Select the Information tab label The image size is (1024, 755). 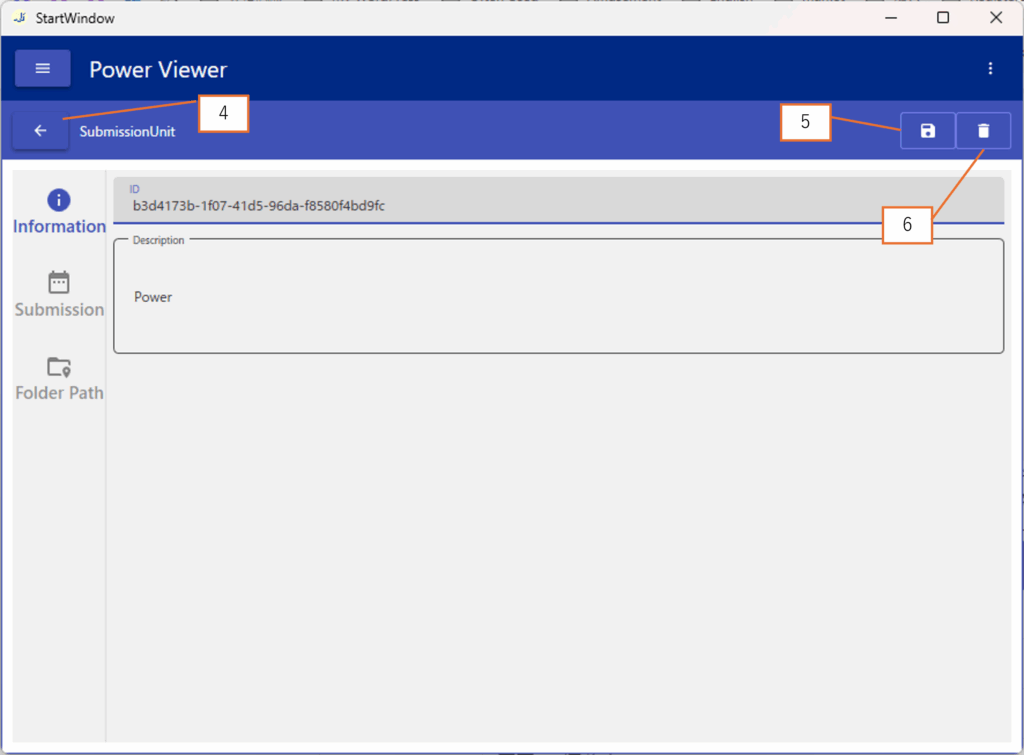click(59, 227)
